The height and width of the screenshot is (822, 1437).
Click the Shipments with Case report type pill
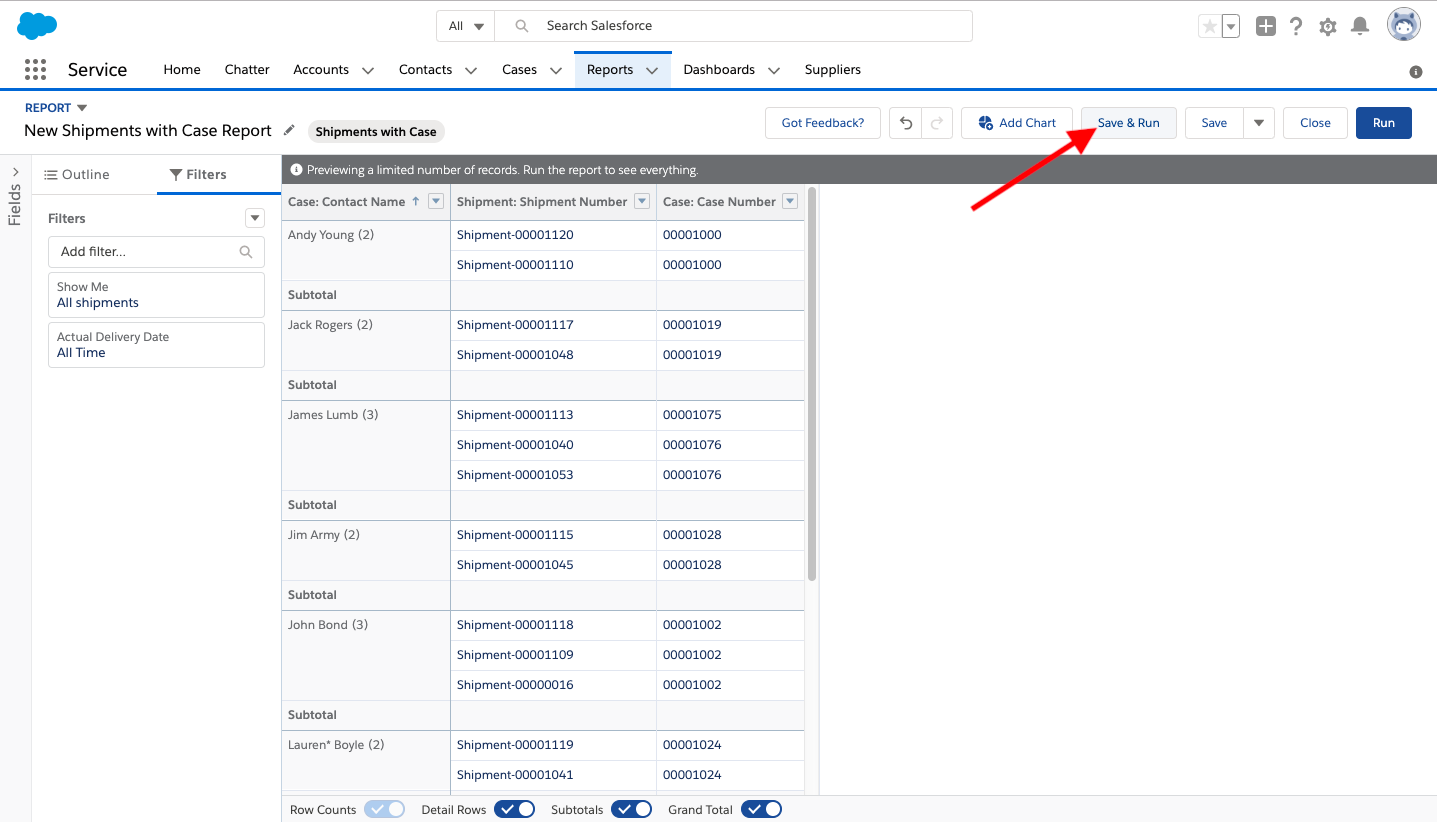[375, 131]
